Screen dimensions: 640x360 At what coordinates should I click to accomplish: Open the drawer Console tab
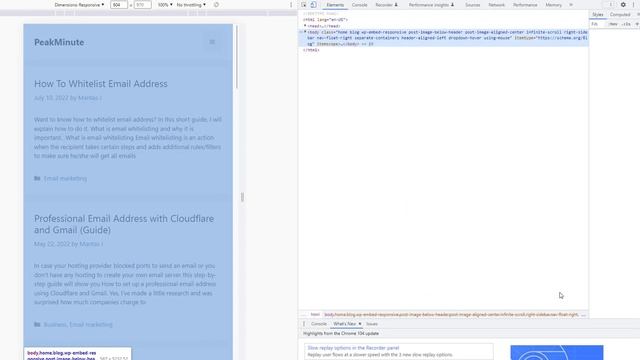point(319,324)
